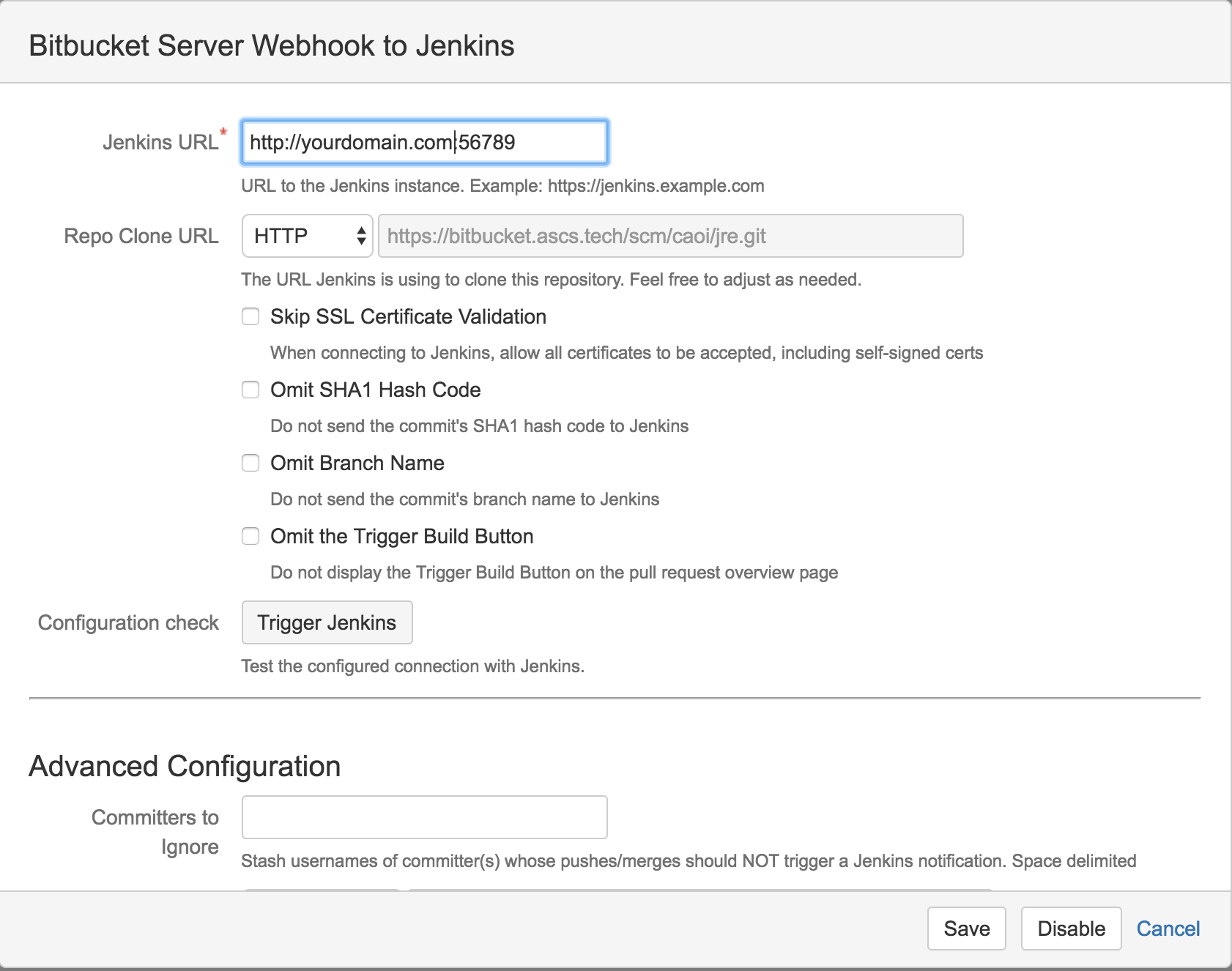Focus the Repo Clone URL text field
This screenshot has width=1232, height=971.
pyautogui.click(x=669, y=235)
